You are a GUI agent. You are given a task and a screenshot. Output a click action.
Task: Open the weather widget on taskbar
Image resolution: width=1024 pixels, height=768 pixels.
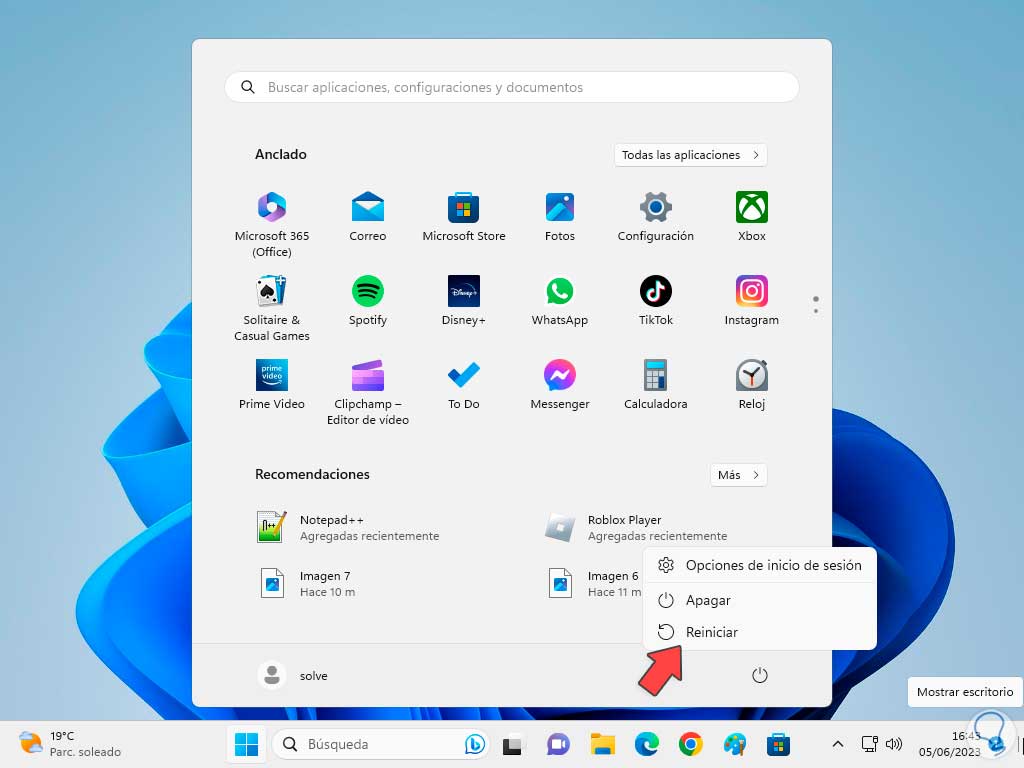[70, 744]
